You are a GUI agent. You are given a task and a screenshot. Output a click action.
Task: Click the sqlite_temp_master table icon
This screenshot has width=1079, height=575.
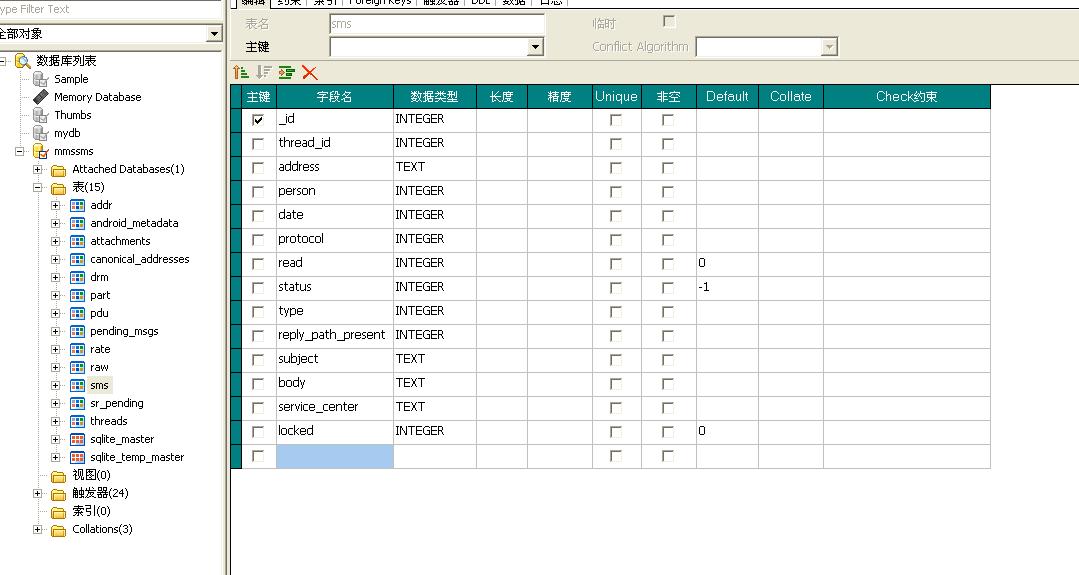point(77,457)
